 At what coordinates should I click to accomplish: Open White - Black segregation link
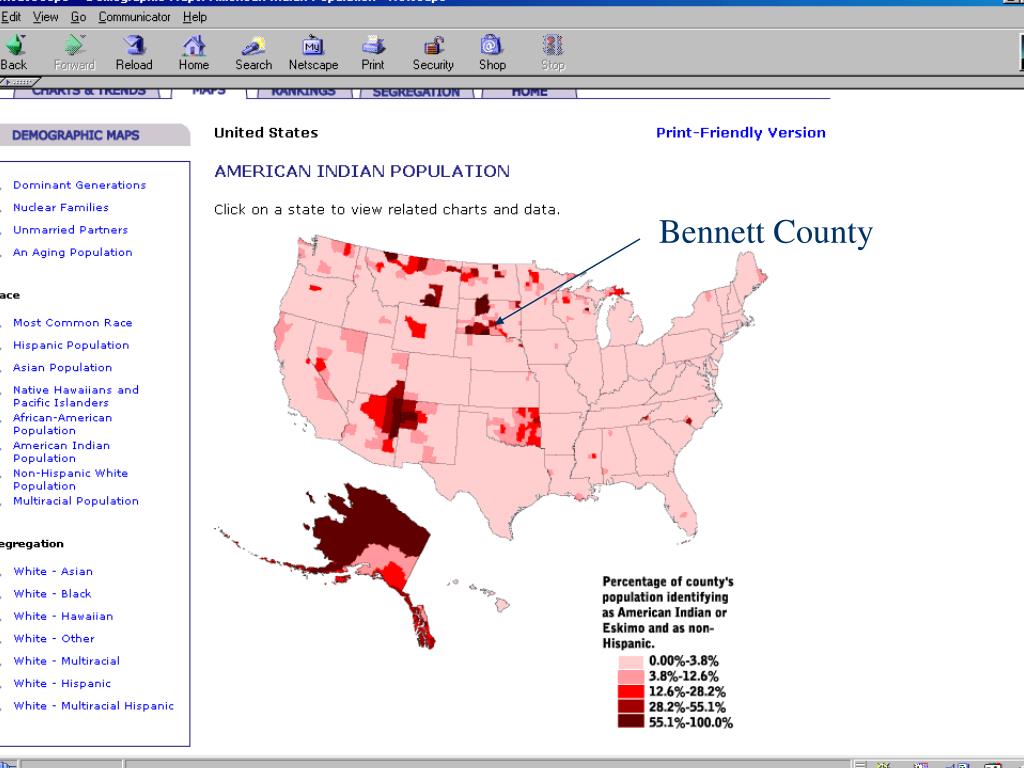pos(52,594)
